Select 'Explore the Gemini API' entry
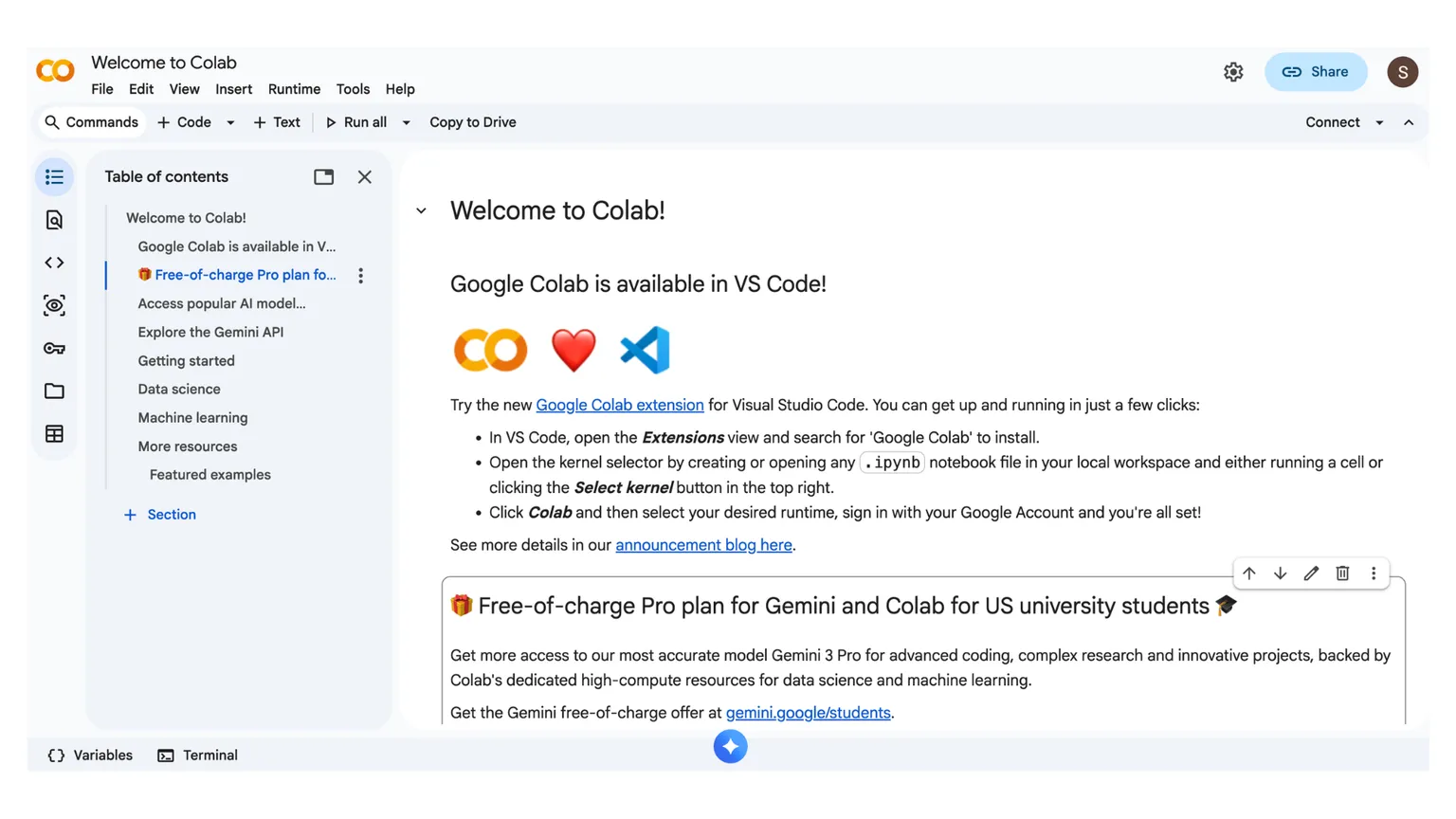The width and height of the screenshot is (1456, 819). (x=210, y=332)
